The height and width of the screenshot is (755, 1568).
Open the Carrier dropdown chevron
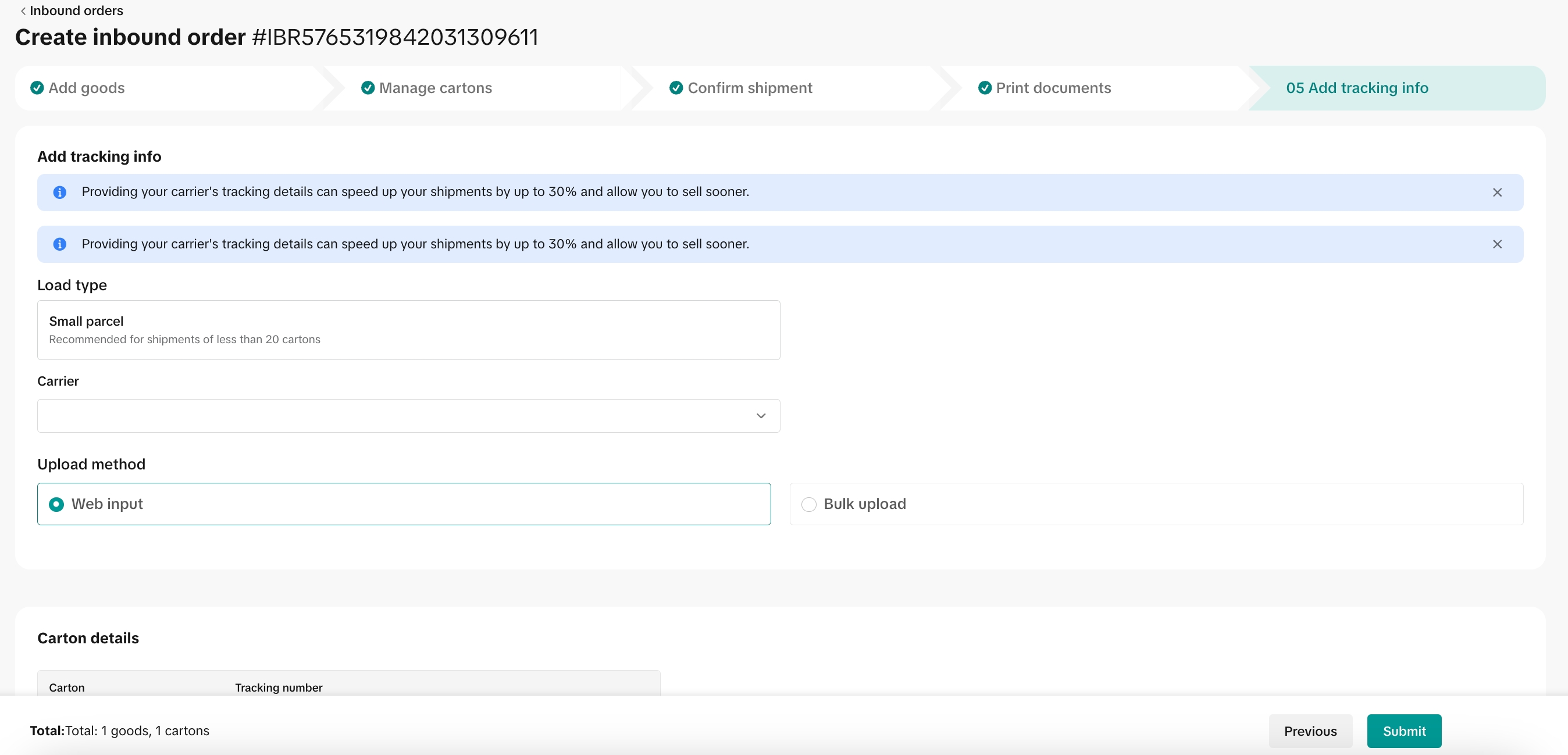(760, 416)
